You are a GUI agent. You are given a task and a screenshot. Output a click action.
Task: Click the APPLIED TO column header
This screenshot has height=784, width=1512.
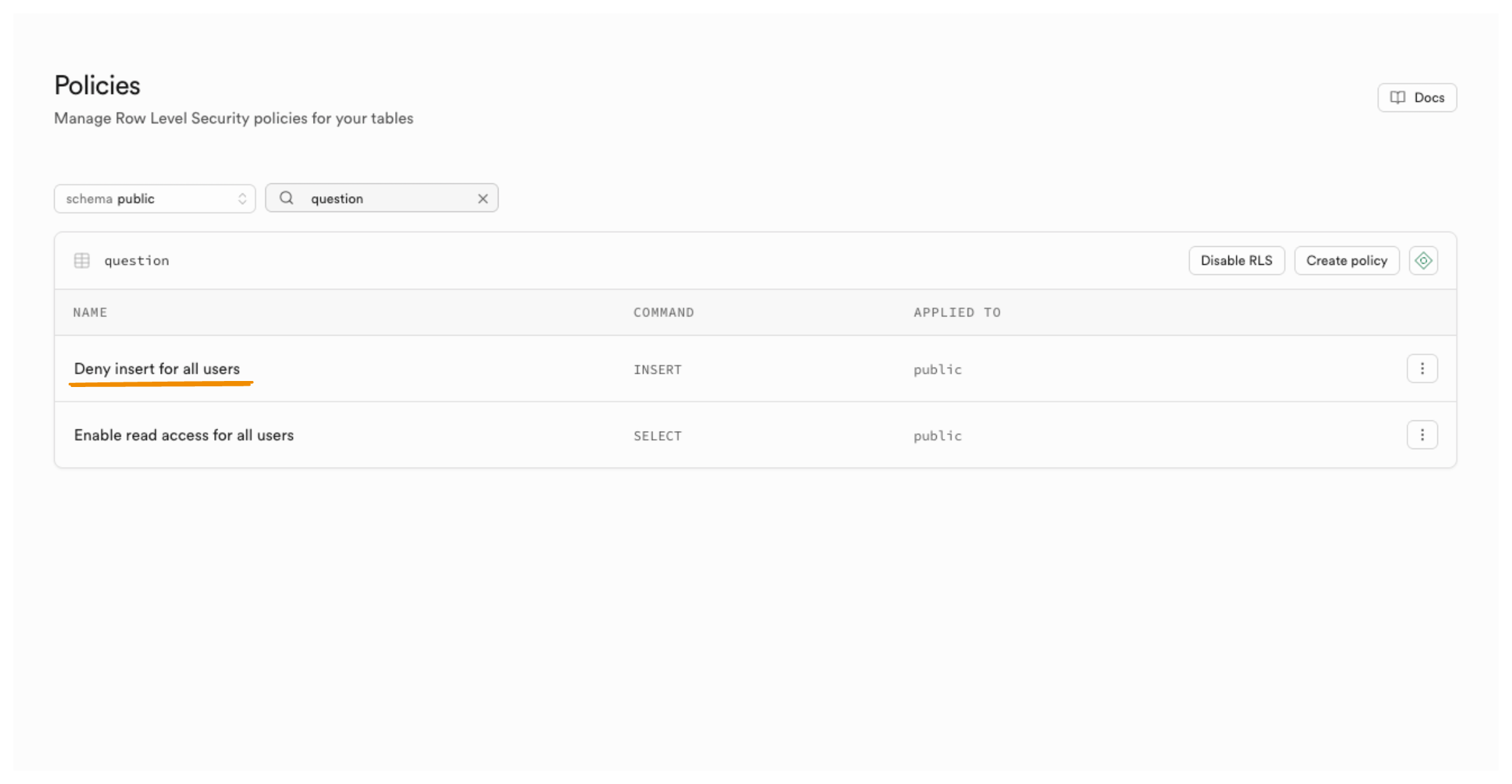[x=957, y=312]
